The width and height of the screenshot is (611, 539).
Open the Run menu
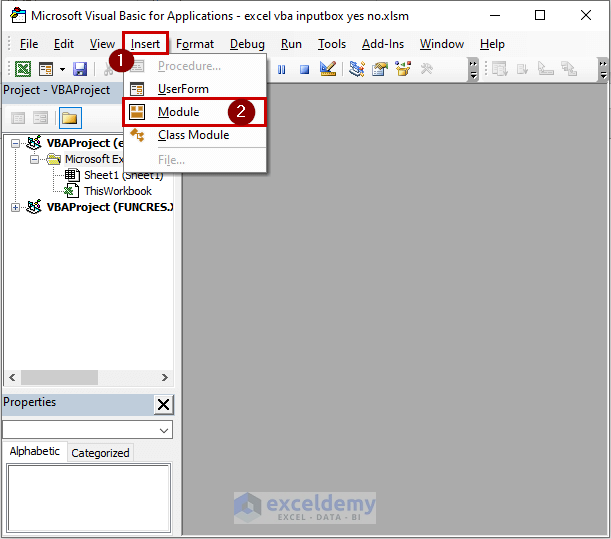(x=291, y=44)
